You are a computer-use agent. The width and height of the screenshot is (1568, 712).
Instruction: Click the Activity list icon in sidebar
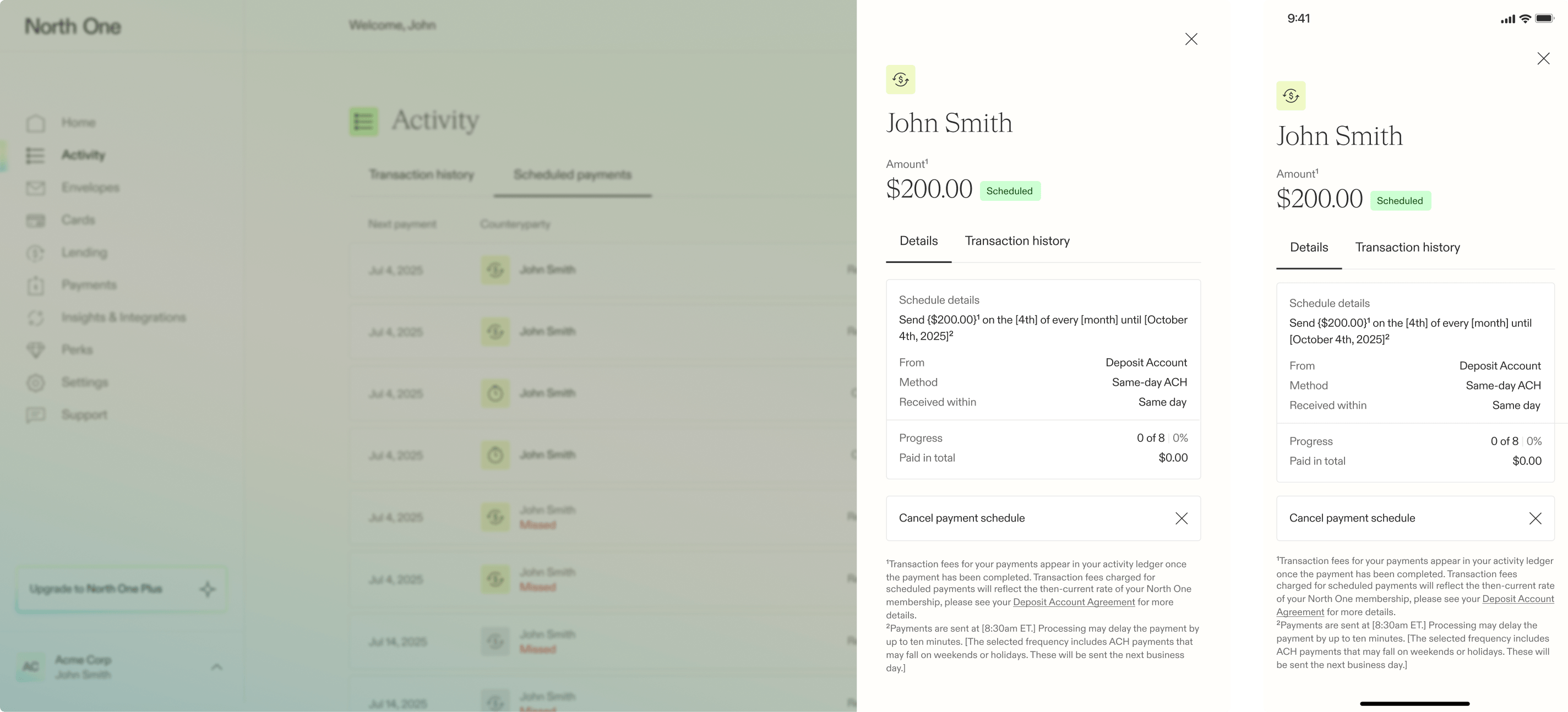(35, 155)
